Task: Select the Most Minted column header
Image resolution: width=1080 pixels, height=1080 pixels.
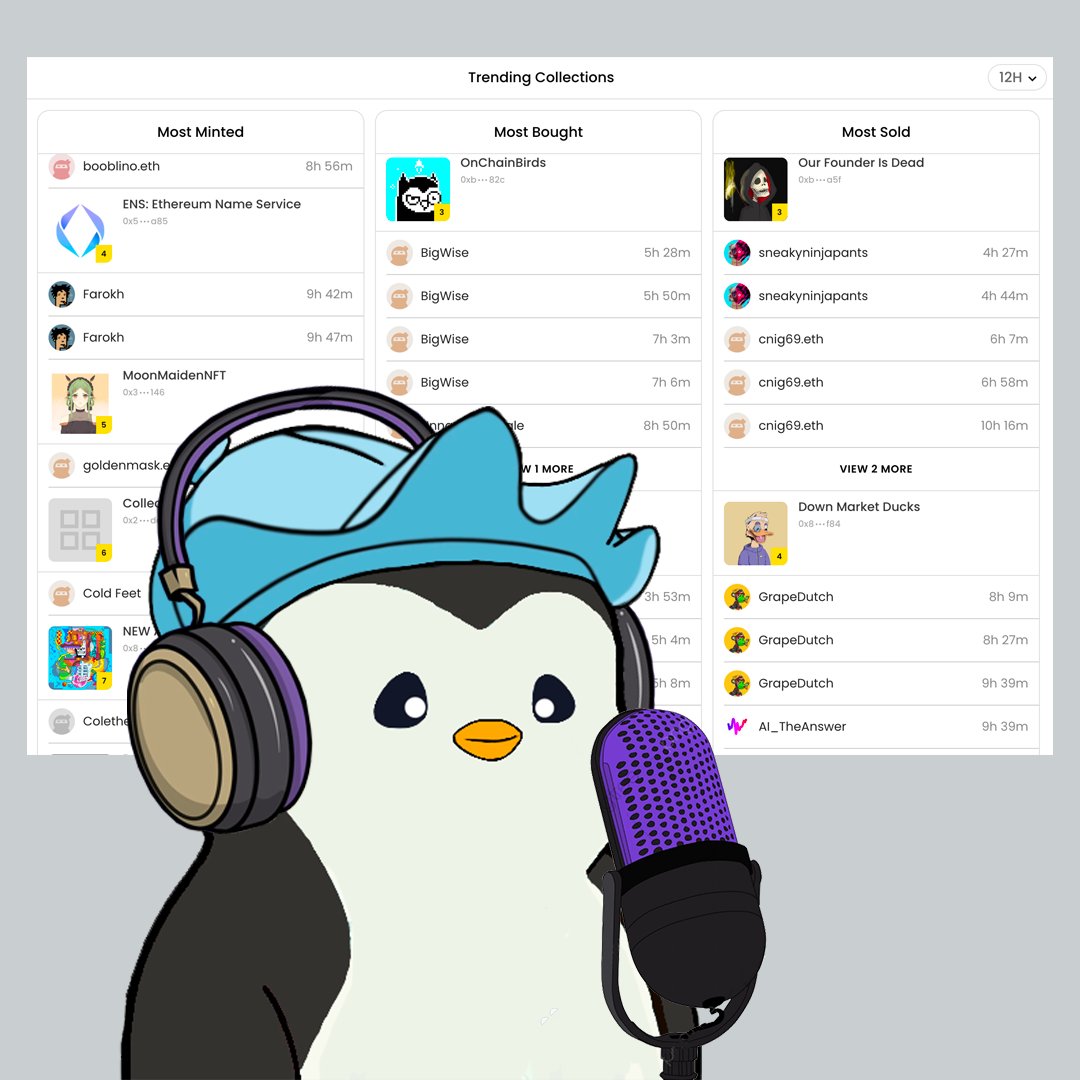Action: tap(200, 132)
